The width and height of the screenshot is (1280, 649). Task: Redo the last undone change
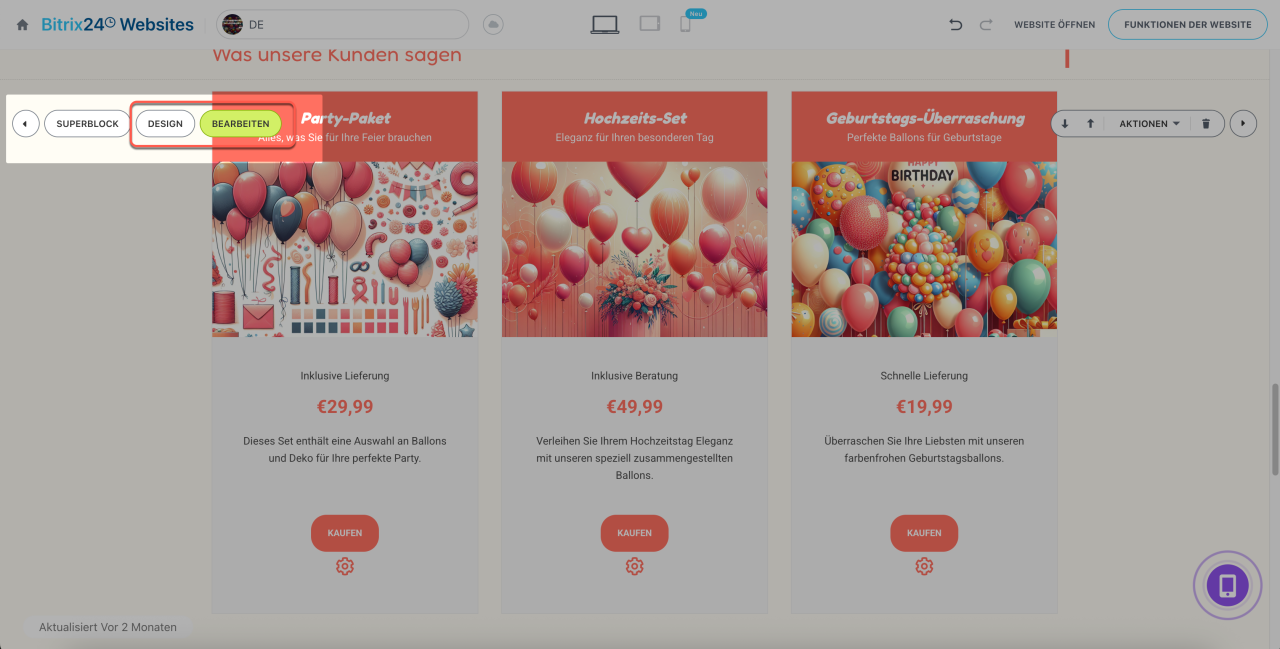(x=986, y=24)
